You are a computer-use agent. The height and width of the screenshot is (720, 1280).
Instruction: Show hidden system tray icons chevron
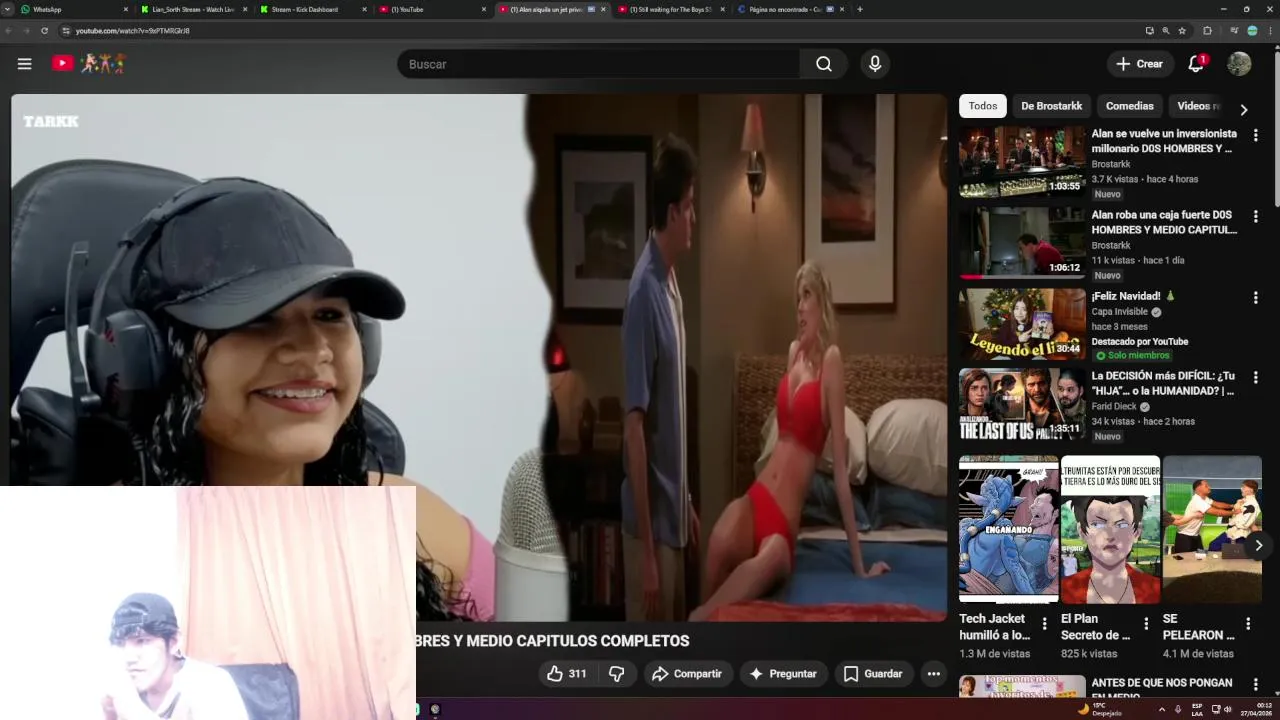(x=1161, y=709)
